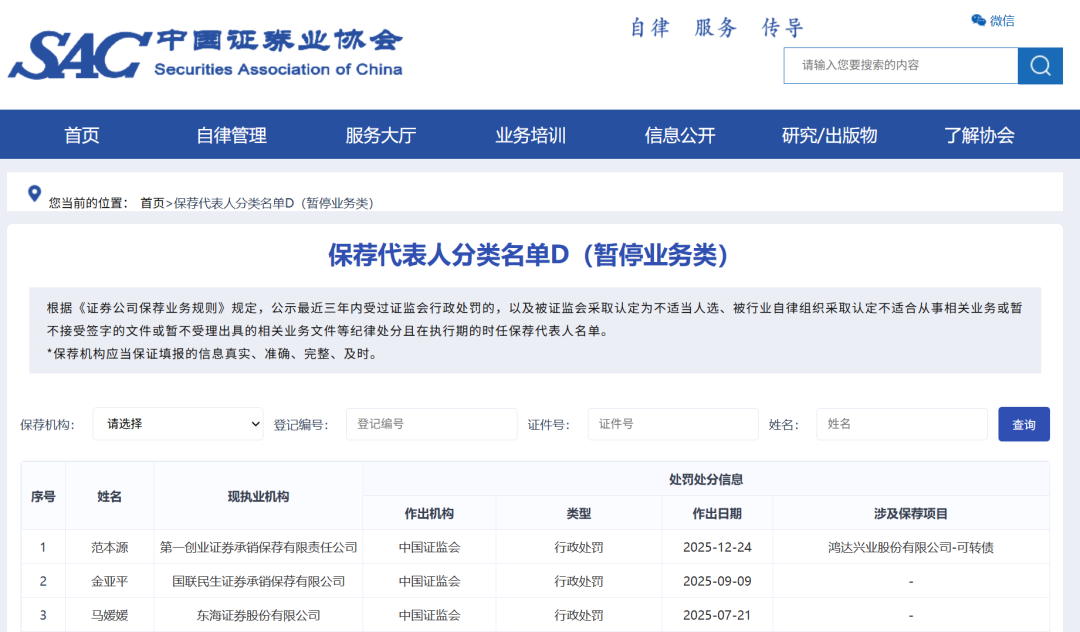Select the name 范本源 in row 1
The image size is (1080, 632).
tap(110, 547)
